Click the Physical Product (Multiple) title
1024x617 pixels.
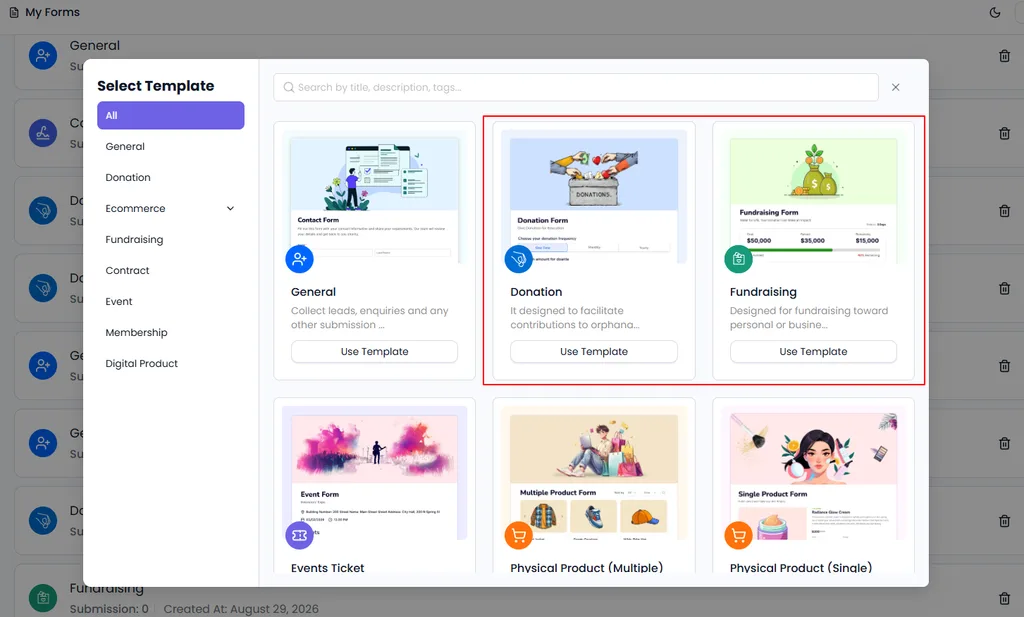[586, 568]
